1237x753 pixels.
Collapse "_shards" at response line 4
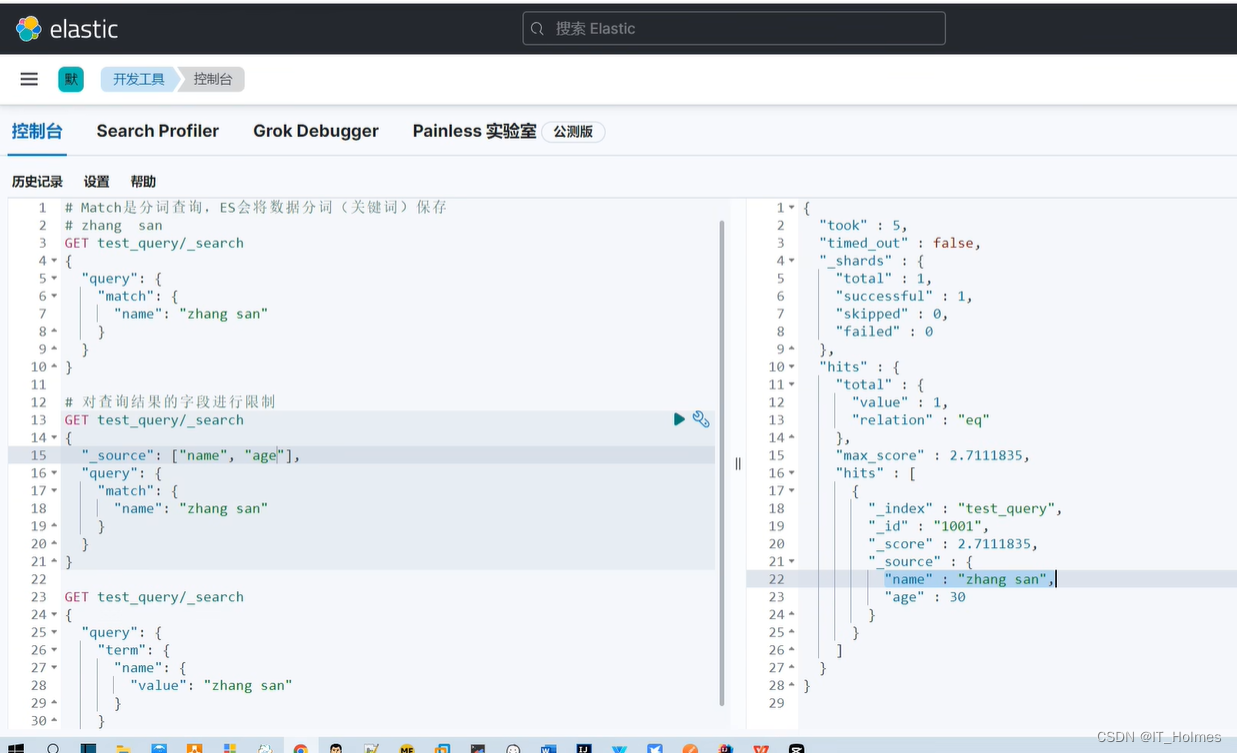coord(792,261)
